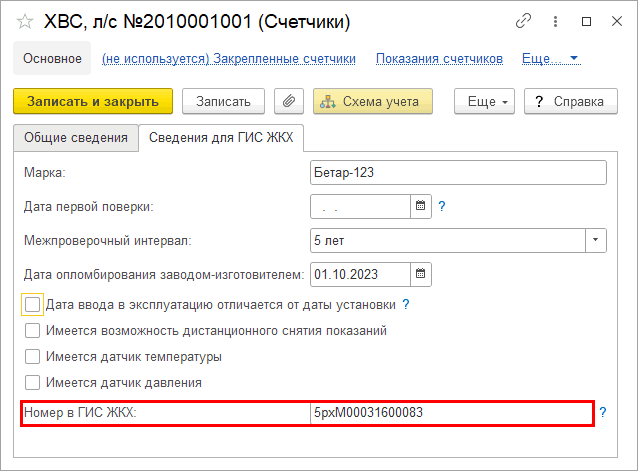
Task: Check Имеется датчик температуры option
Action: 33,356
